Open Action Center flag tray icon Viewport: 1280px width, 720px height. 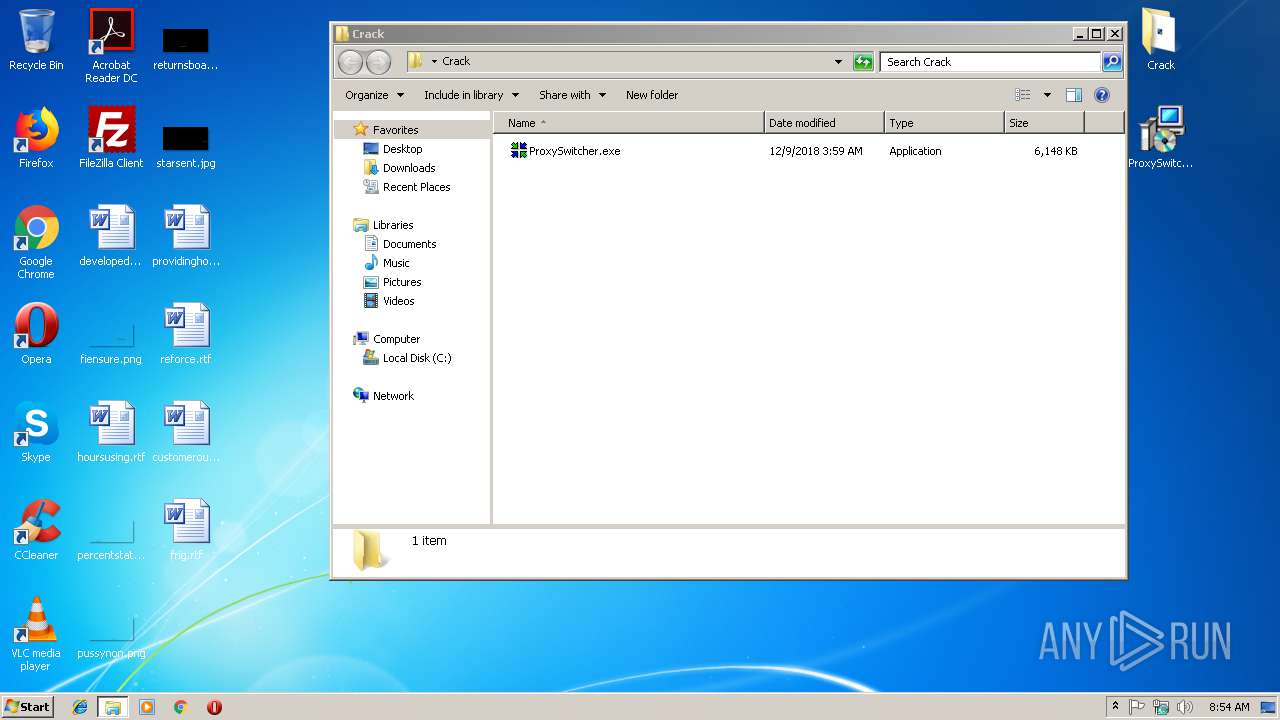tap(1137, 707)
